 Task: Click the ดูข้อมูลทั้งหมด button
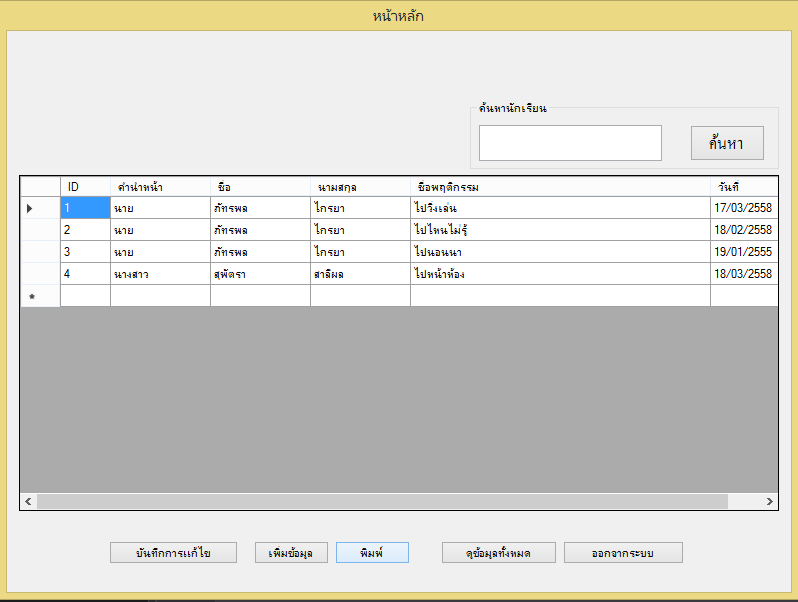click(498, 553)
